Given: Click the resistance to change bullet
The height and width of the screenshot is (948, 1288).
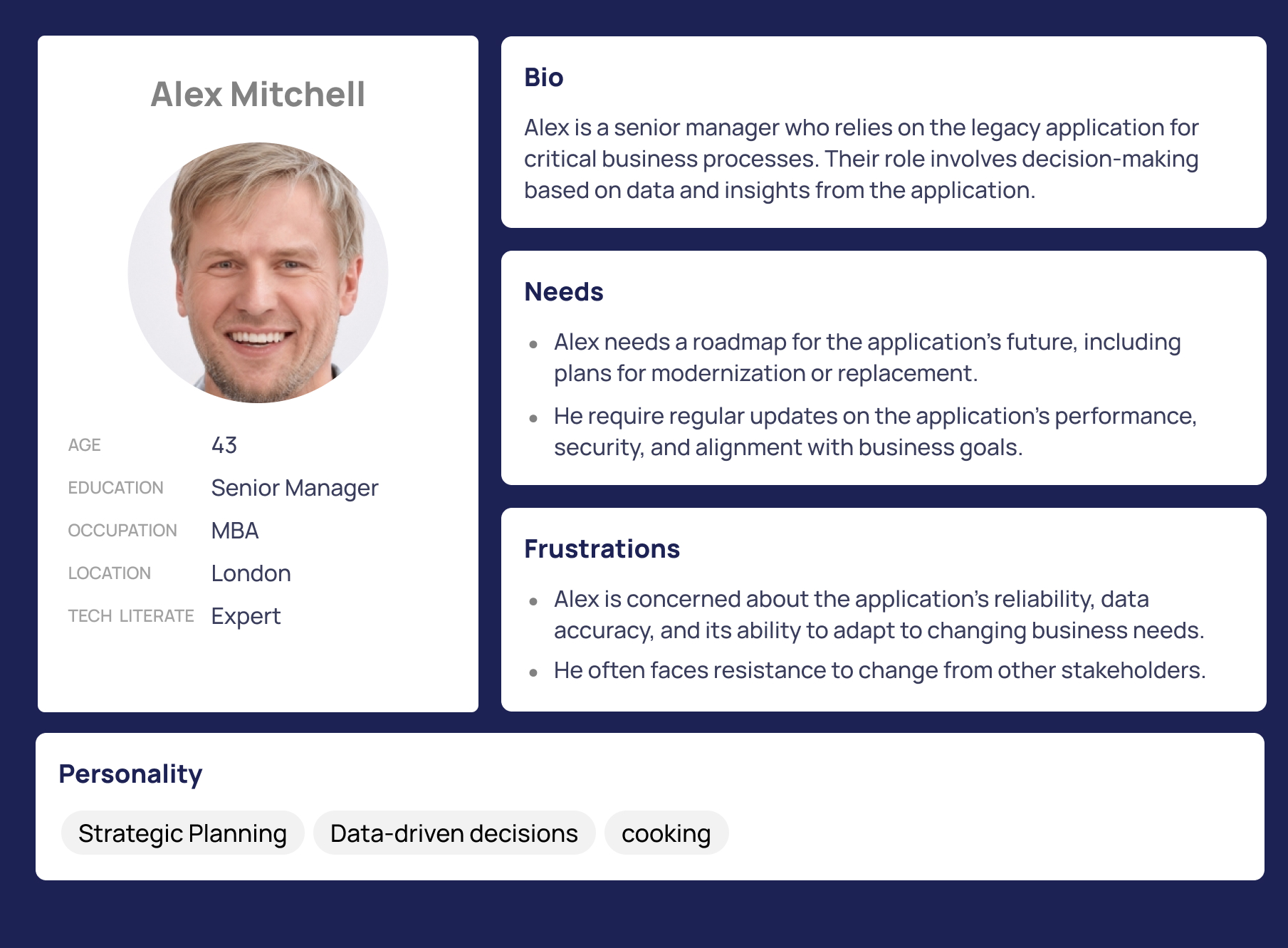Looking at the screenshot, I should [x=879, y=670].
